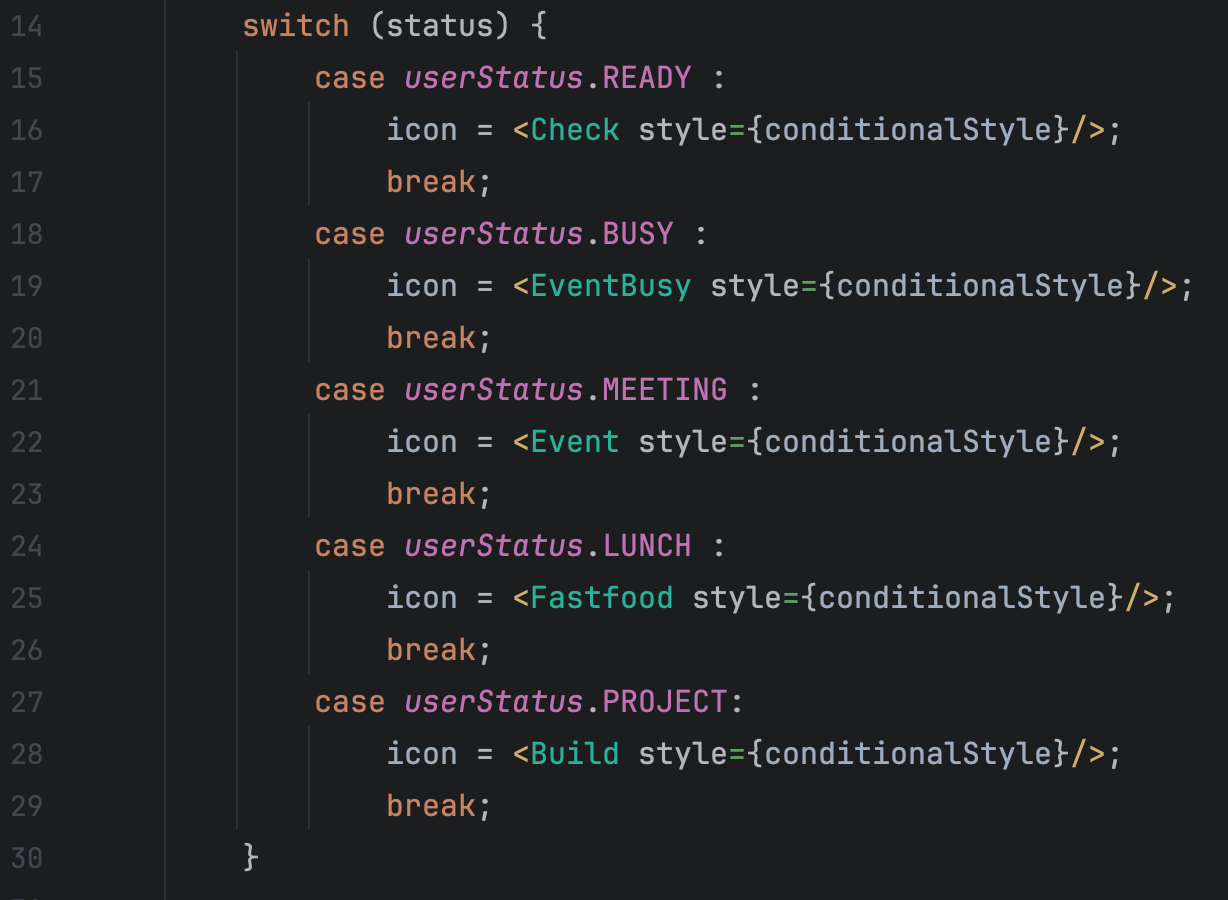Click userStatus on line 15
The height and width of the screenshot is (900, 1228).
(x=494, y=77)
